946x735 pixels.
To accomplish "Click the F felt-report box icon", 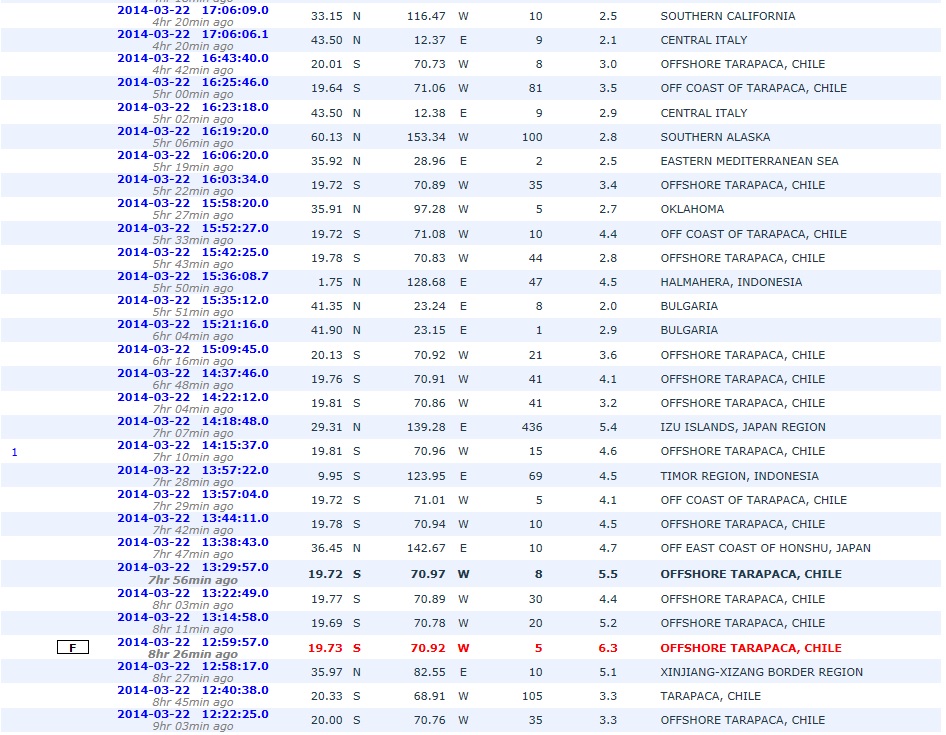I will (x=73, y=648).
